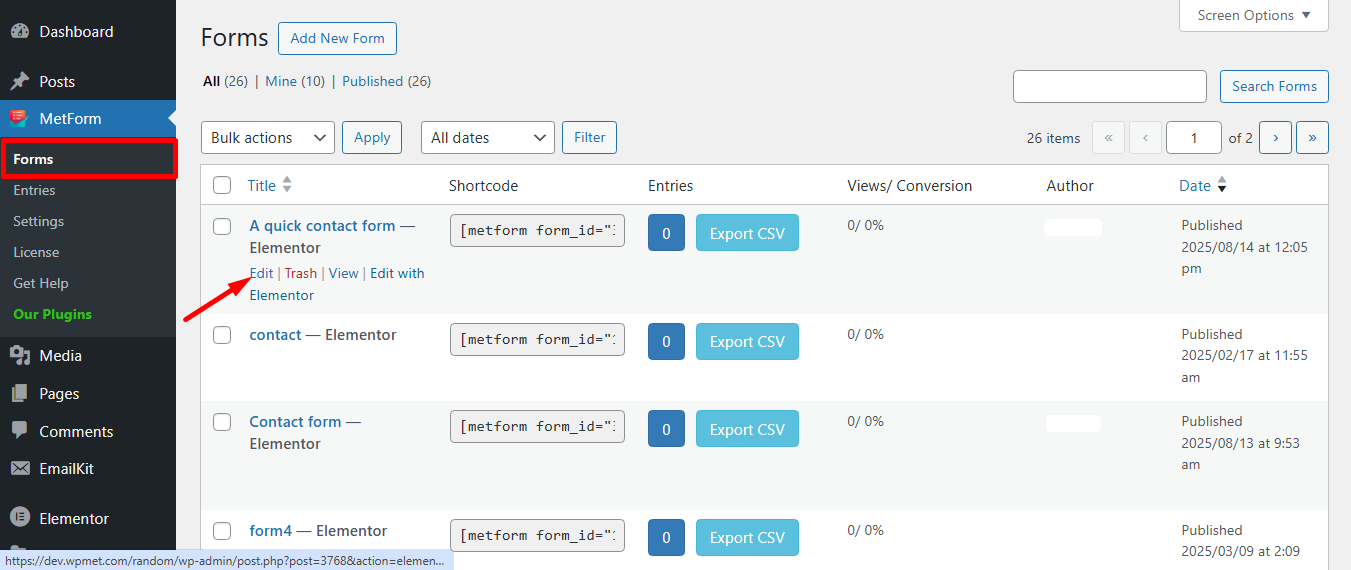This screenshot has width=1351, height=570.
Task: Select the 'contact' form row checkbox
Action: (222, 335)
